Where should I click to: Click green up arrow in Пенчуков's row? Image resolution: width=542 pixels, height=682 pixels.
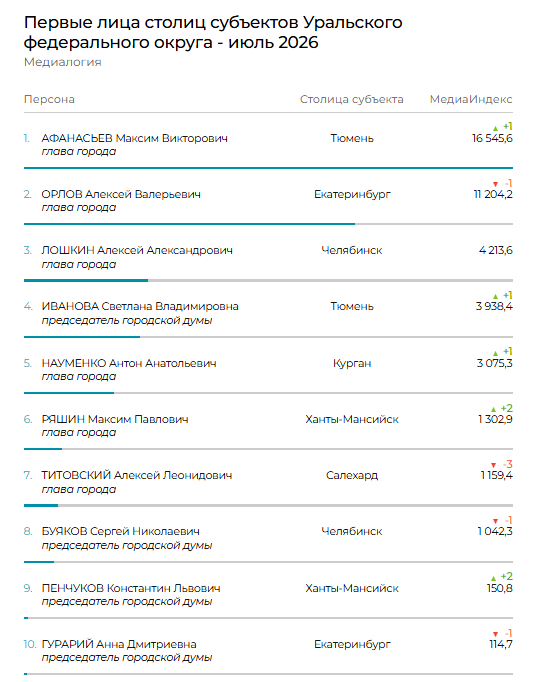click(x=493, y=578)
